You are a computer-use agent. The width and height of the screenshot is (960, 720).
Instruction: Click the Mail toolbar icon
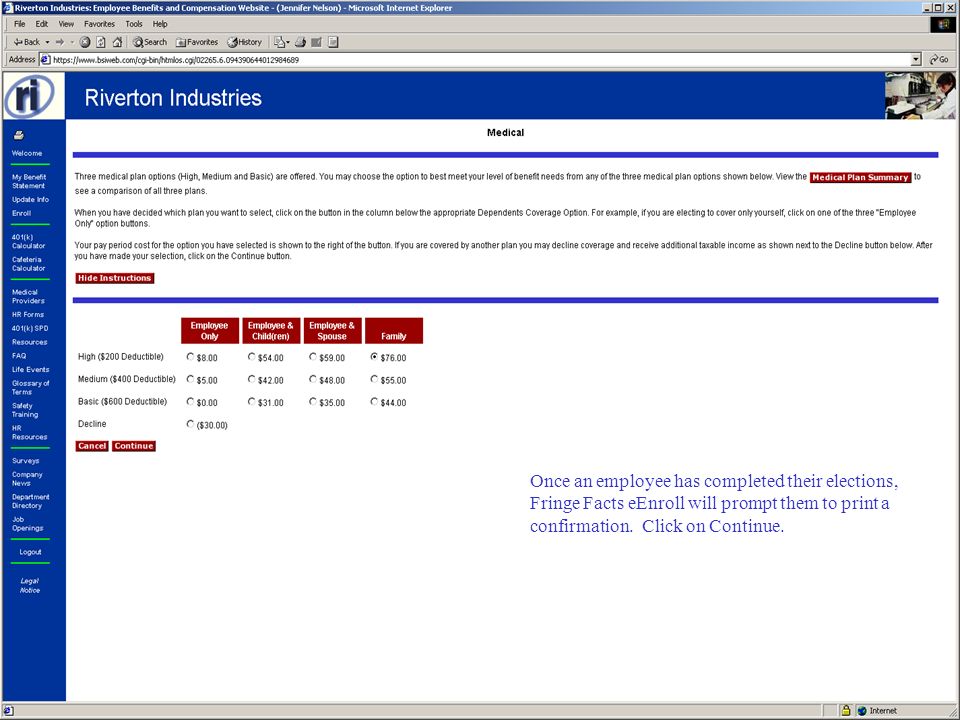point(279,42)
